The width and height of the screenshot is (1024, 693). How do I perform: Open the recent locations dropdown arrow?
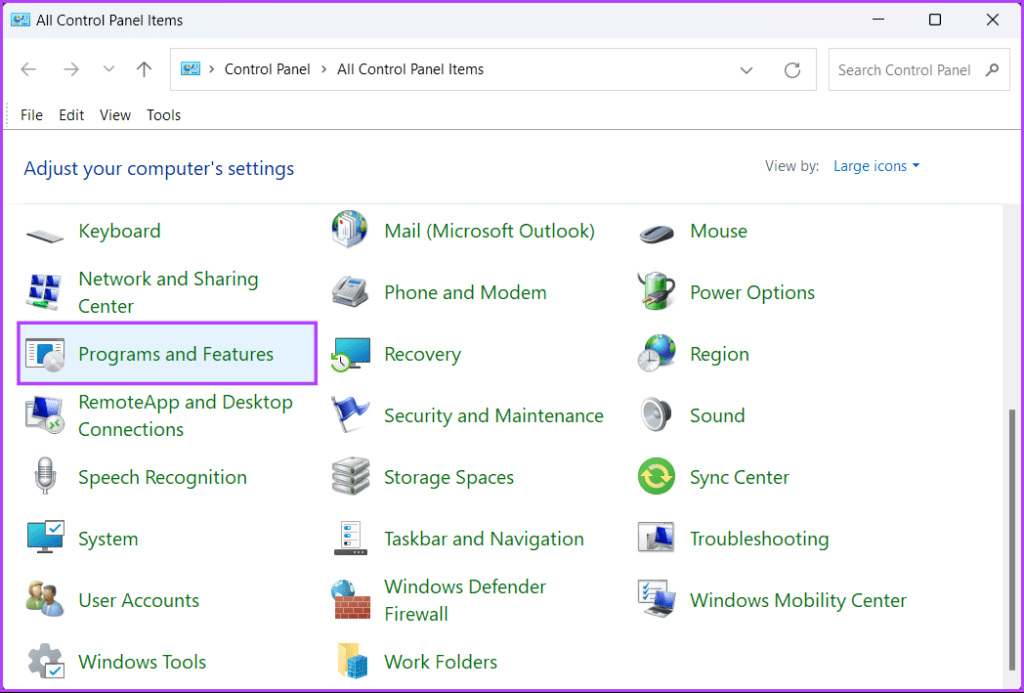pos(109,70)
